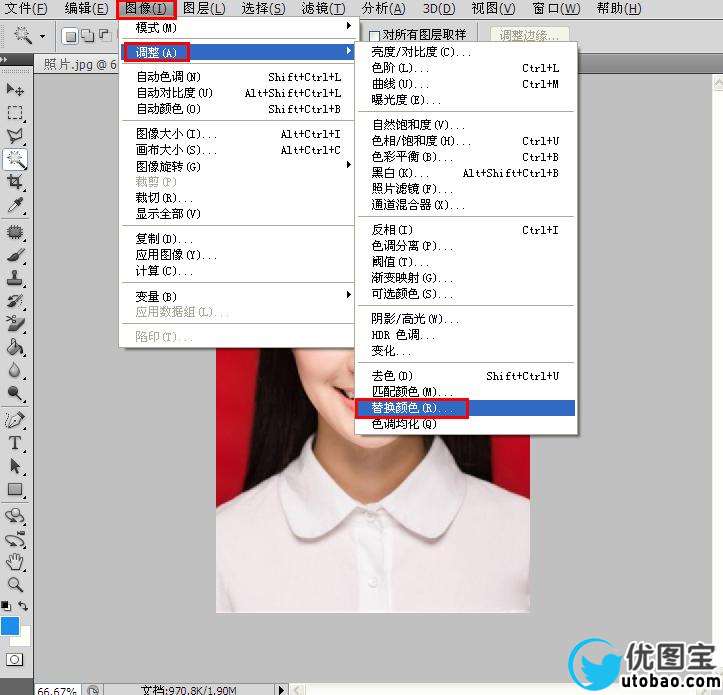Expand the 图像旋转(G) submenu
The height and width of the screenshot is (695, 723).
click(236, 166)
